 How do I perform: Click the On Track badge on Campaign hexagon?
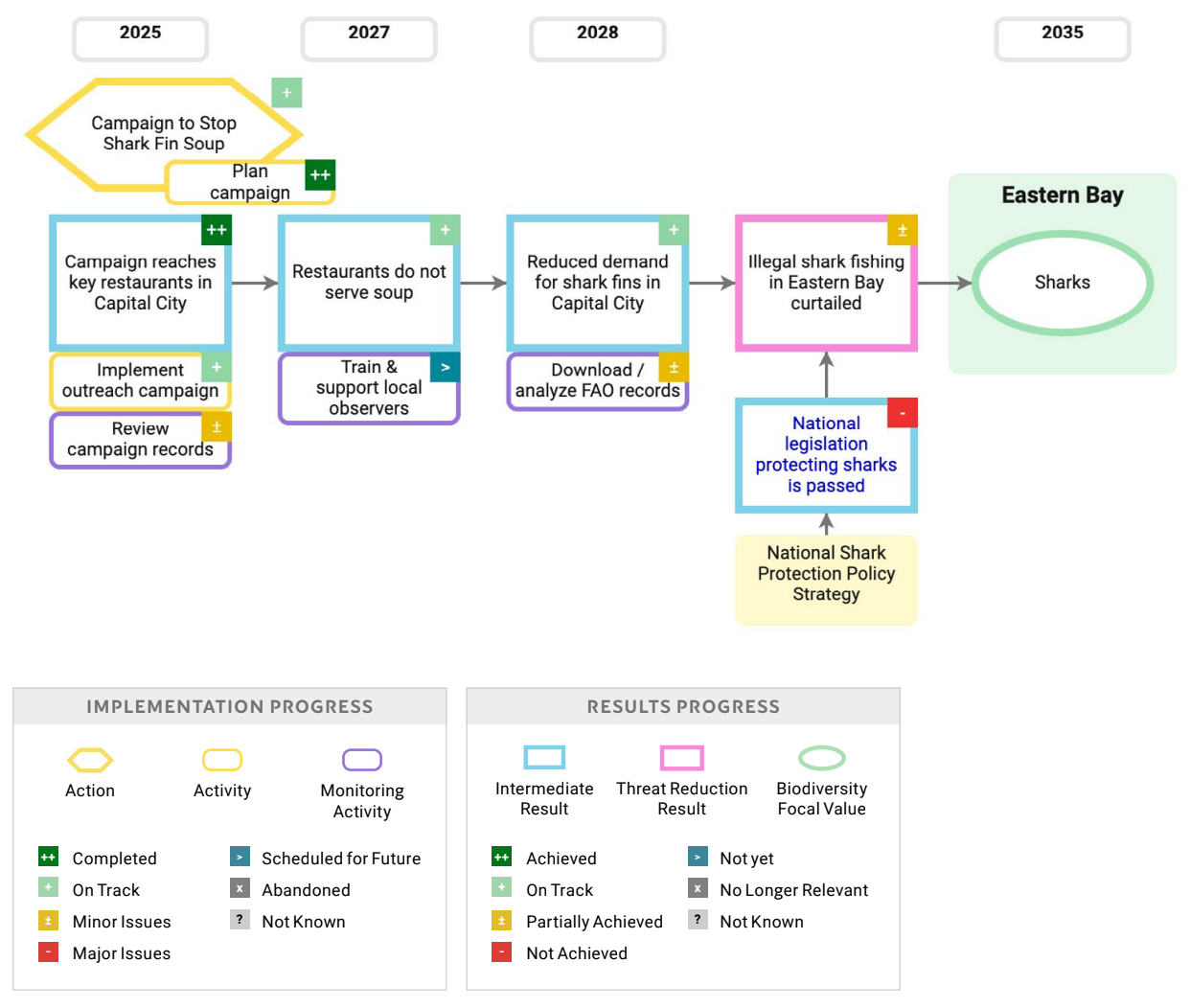(286, 93)
